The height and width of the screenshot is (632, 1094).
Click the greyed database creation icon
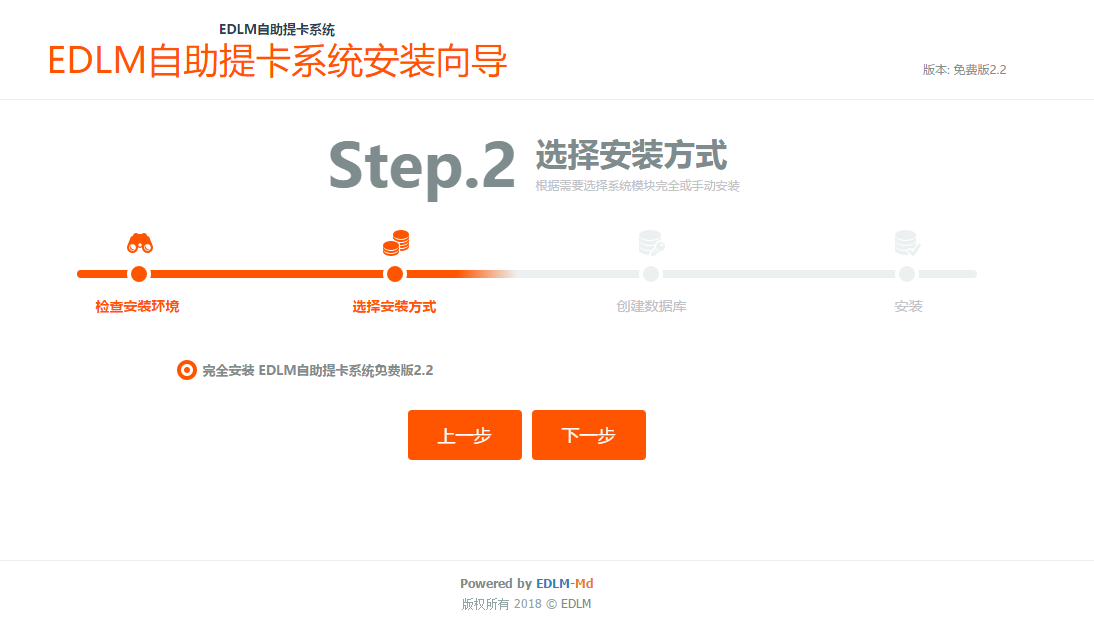652,243
